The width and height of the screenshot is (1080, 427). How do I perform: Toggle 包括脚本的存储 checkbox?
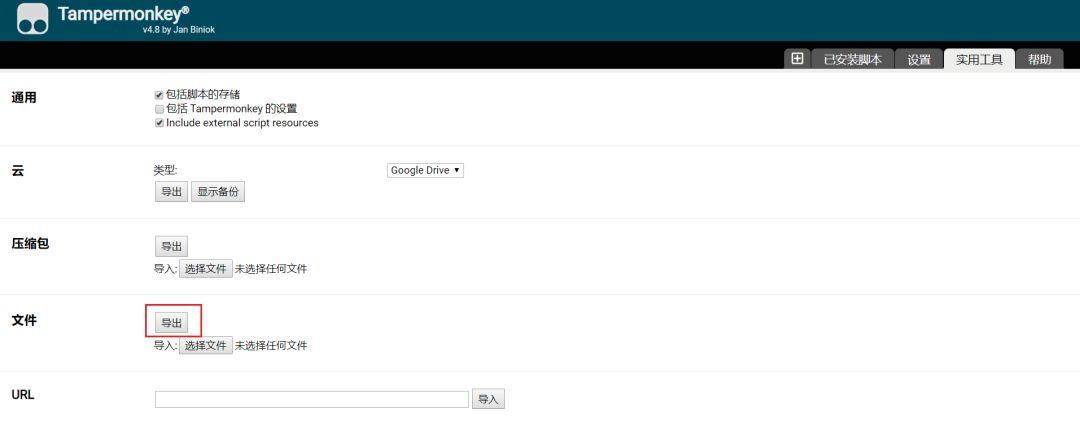pyautogui.click(x=159, y=94)
